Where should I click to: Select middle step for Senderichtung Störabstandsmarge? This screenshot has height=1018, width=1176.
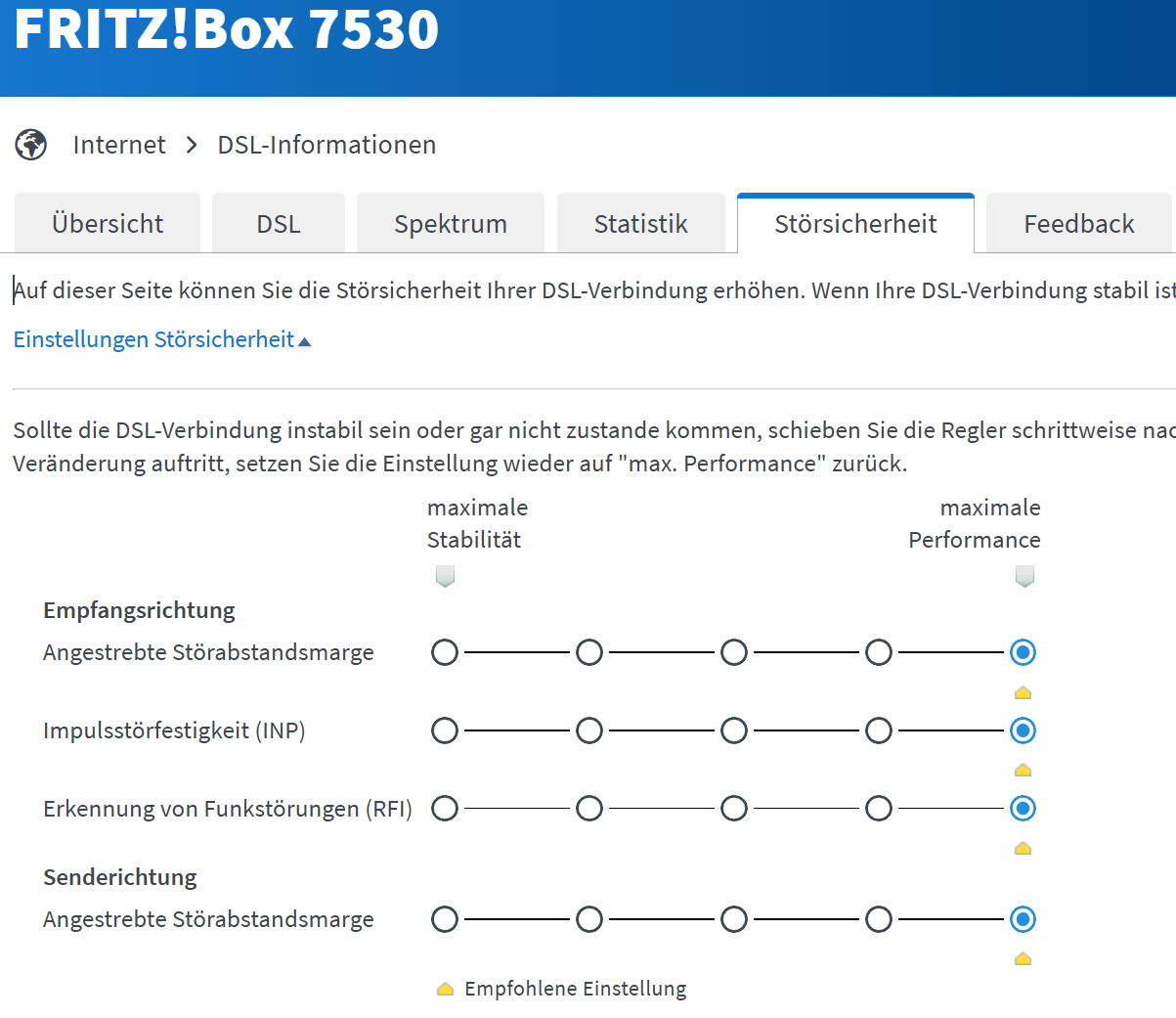click(x=734, y=919)
